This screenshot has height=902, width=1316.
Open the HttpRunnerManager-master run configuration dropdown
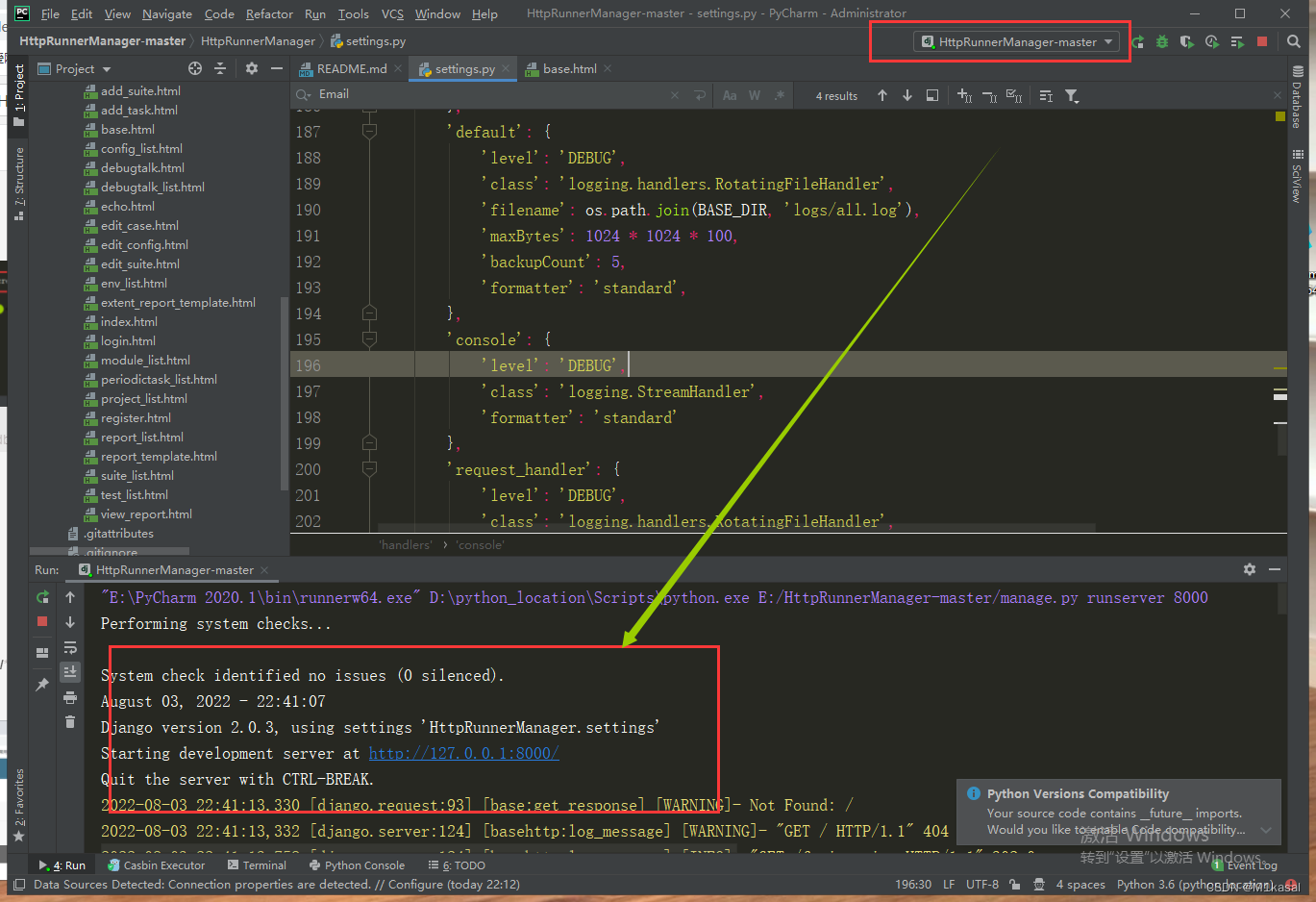(1017, 42)
